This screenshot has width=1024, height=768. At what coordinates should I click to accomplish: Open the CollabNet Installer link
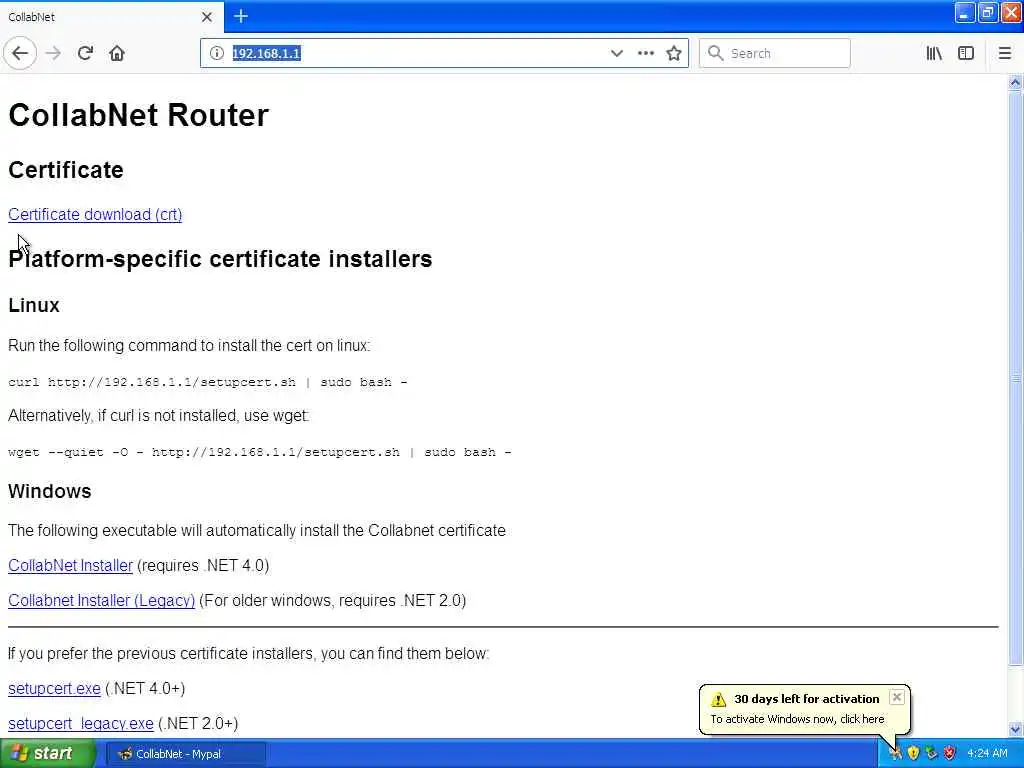click(x=71, y=566)
